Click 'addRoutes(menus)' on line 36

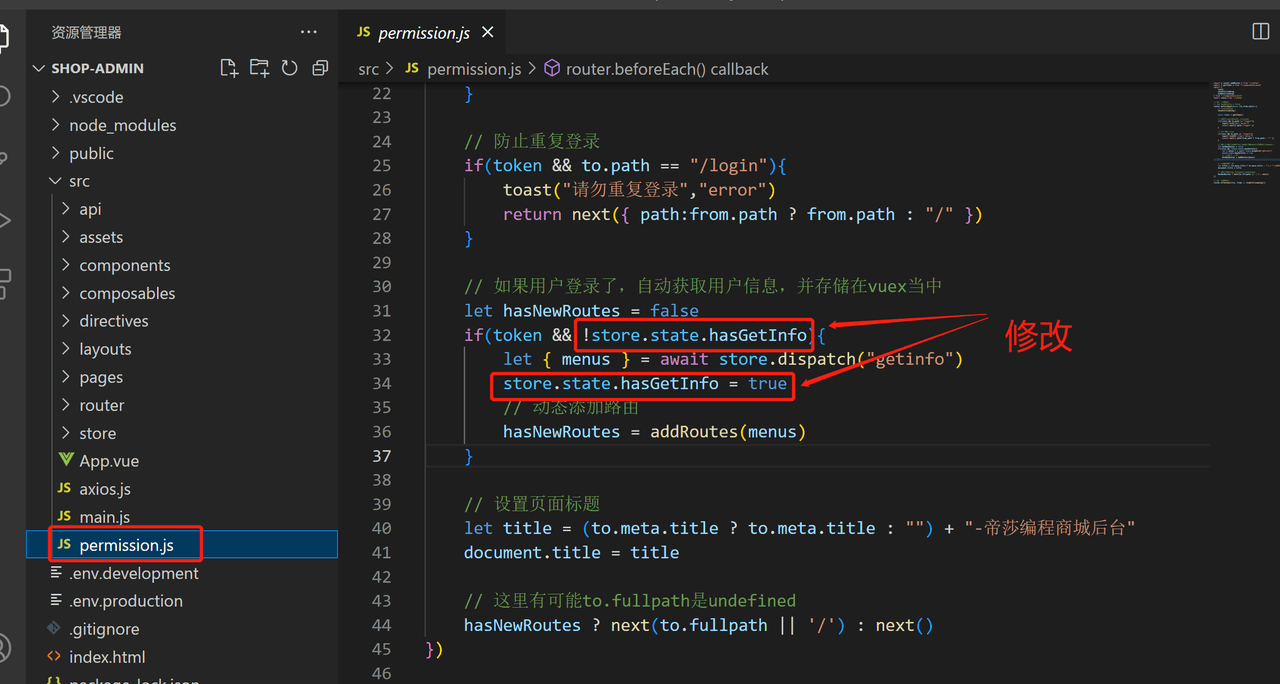pos(728,432)
